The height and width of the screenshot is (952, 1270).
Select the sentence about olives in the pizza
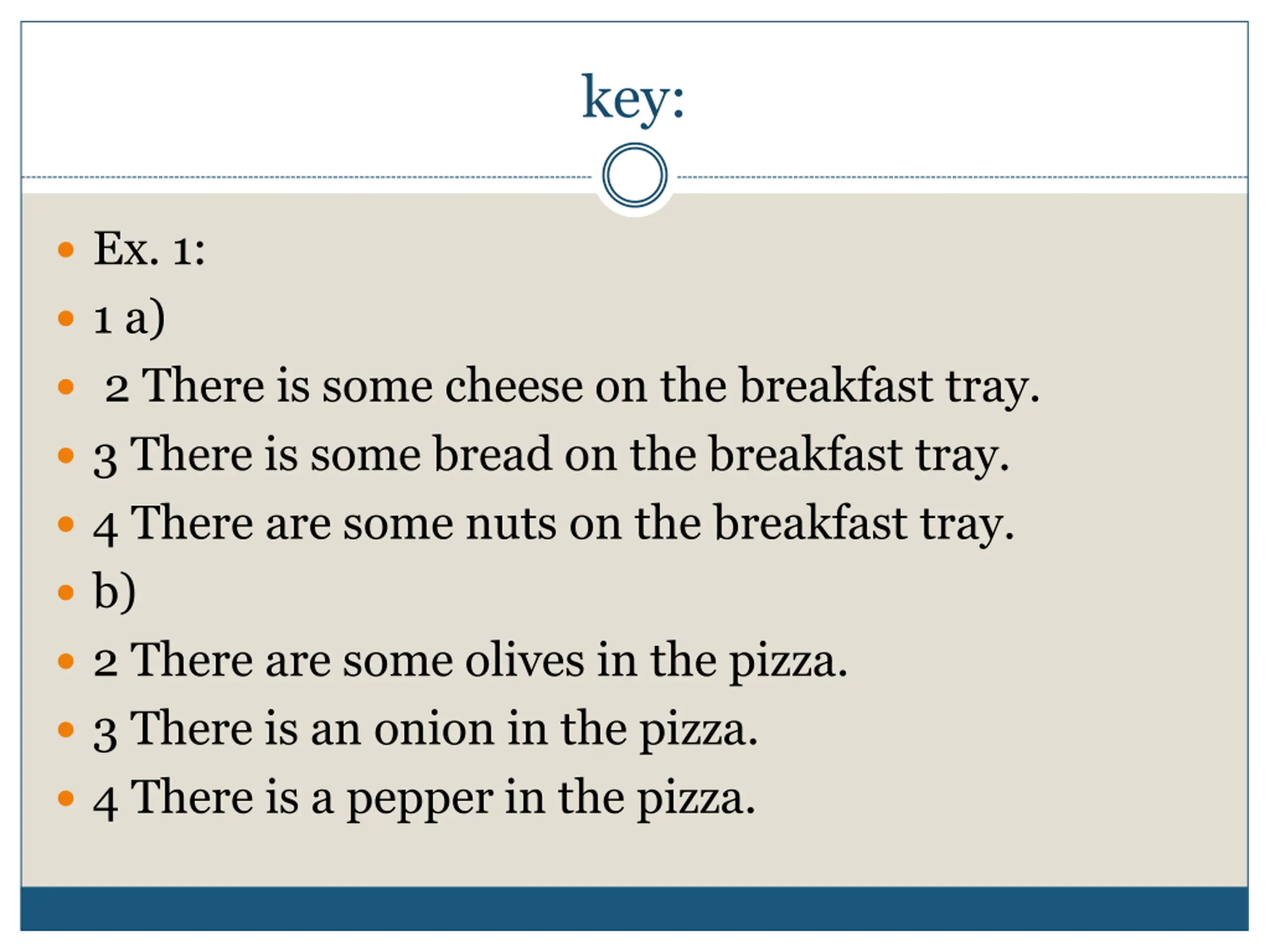click(x=470, y=661)
